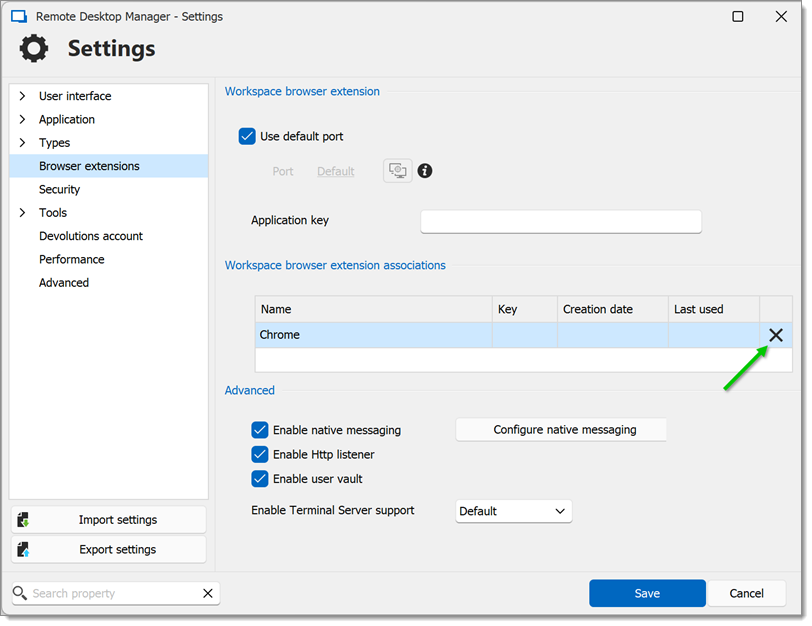Image resolution: width=812 pixels, height=626 pixels.
Task: Click the port test icon button
Action: click(x=397, y=171)
